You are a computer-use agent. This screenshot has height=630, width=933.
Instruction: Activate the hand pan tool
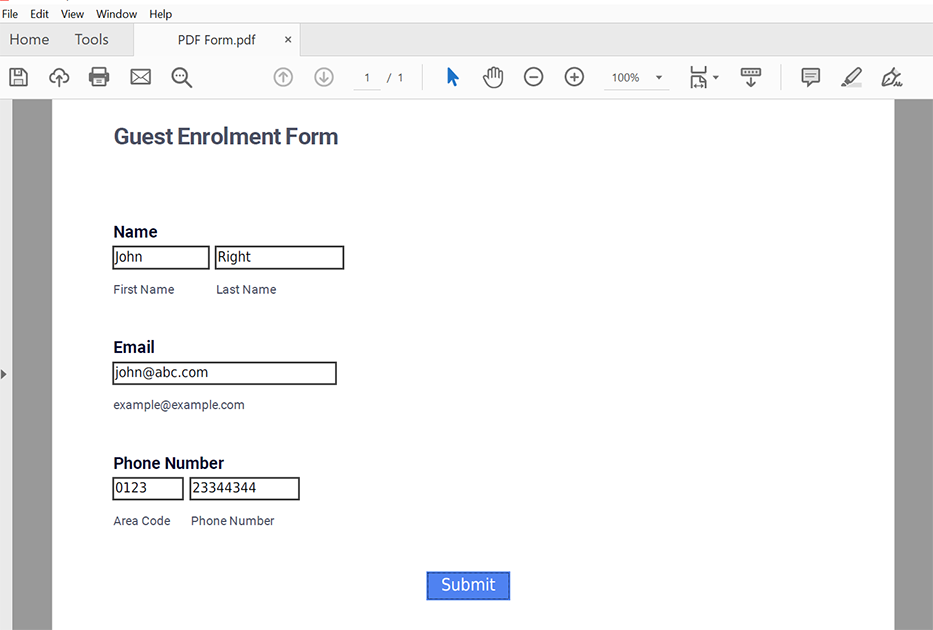click(493, 77)
